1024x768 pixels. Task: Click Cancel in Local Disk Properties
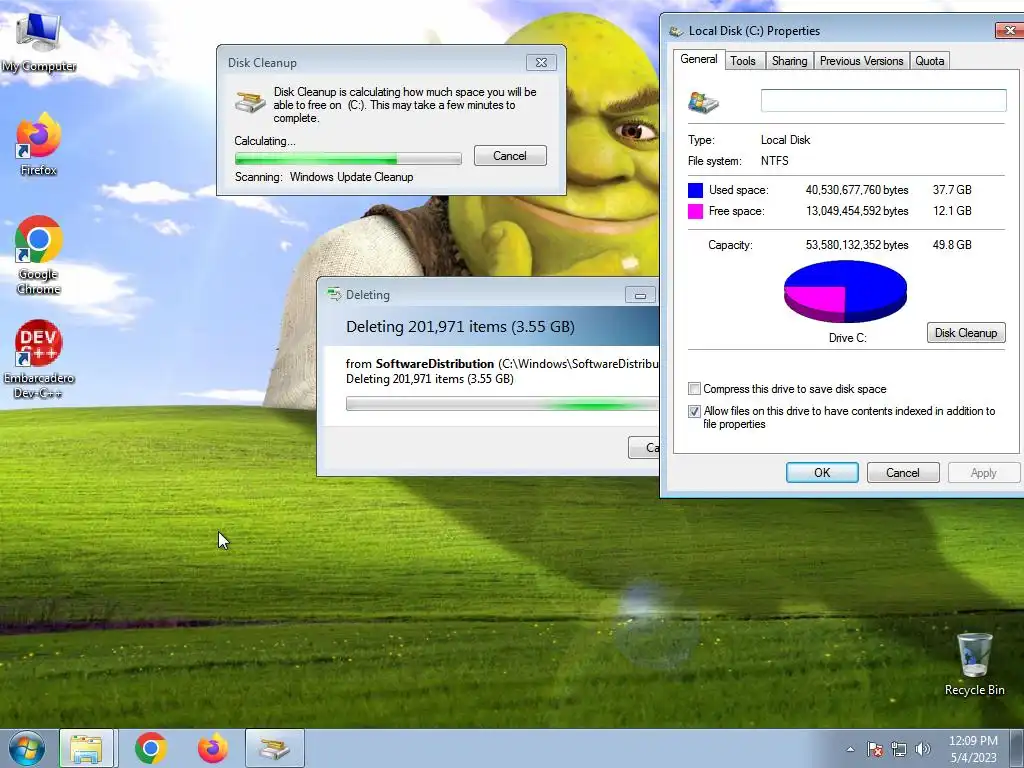[x=903, y=473]
